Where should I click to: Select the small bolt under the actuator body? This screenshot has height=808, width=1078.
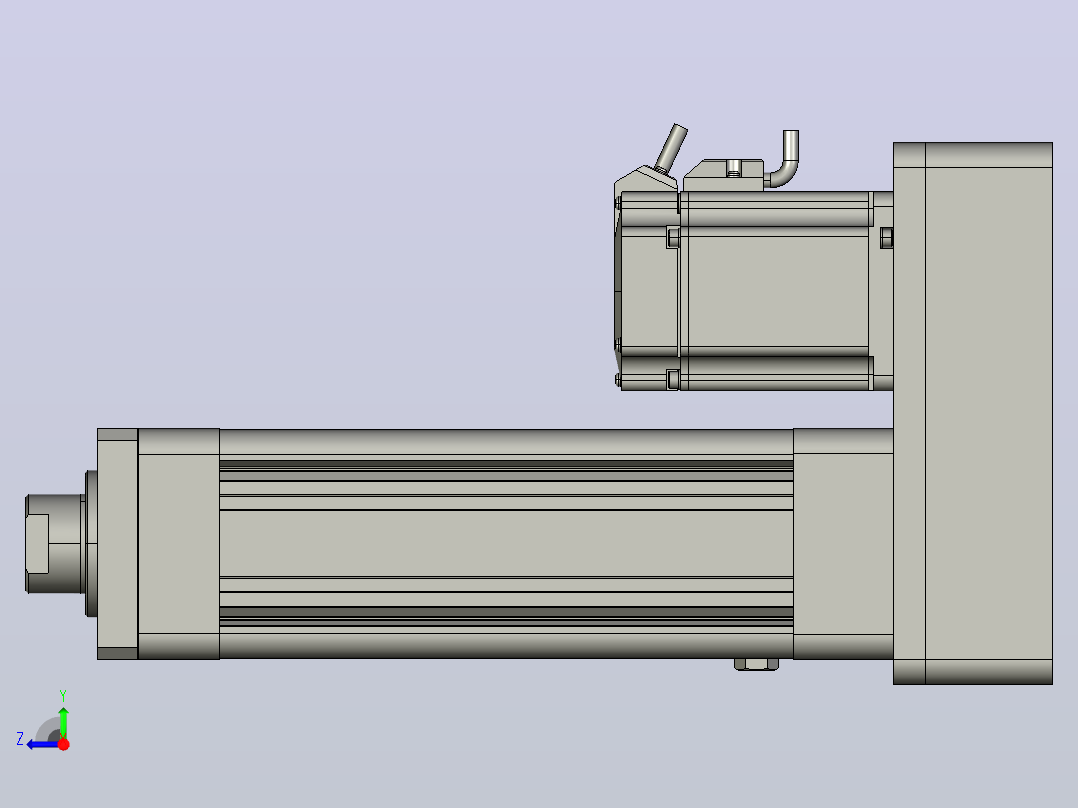[756, 664]
